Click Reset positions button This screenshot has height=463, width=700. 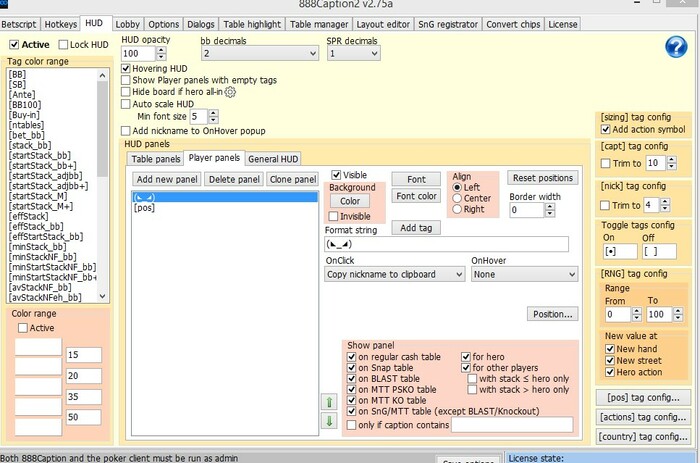coord(543,178)
